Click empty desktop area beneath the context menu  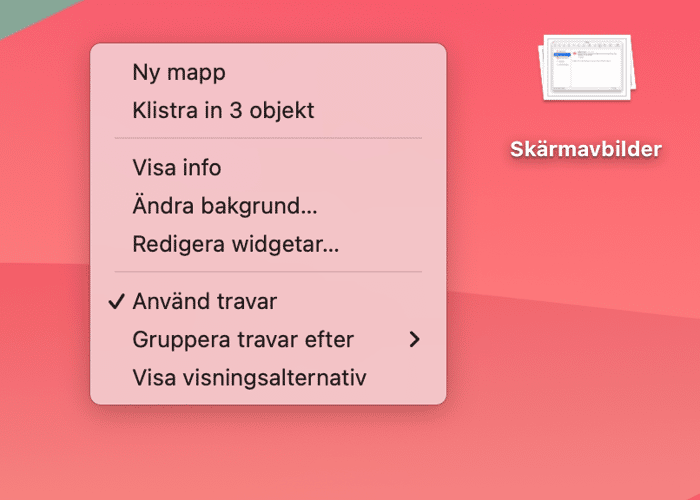pyautogui.click(x=268, y=450)
